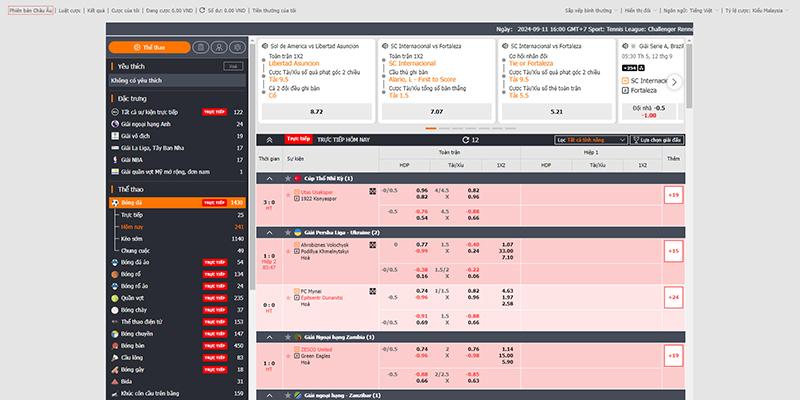Click parlay odds 8.72 on Sol de America card

click(316, 112)
